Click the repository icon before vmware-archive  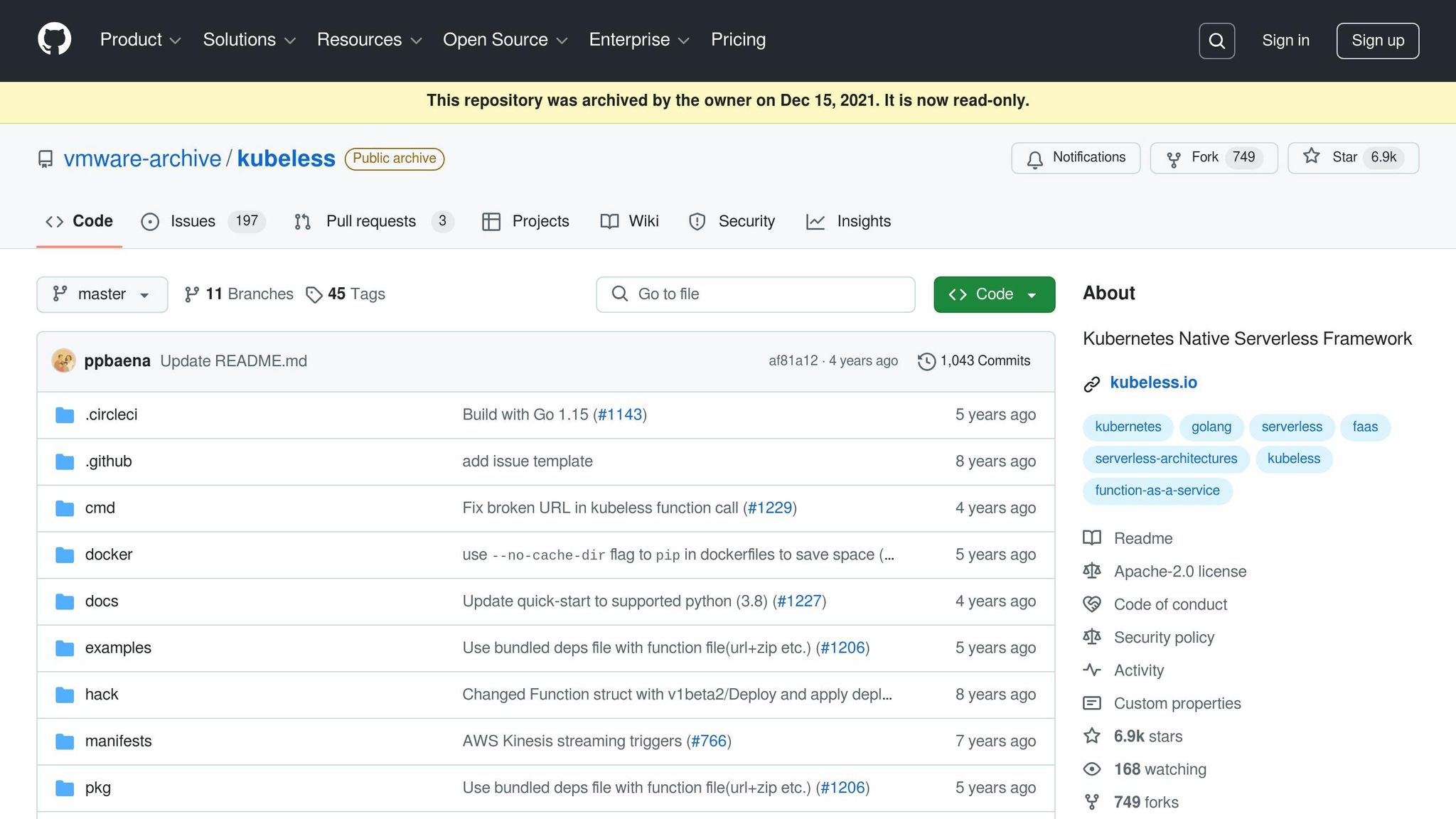pyautogui.click(x=45, y=159)
